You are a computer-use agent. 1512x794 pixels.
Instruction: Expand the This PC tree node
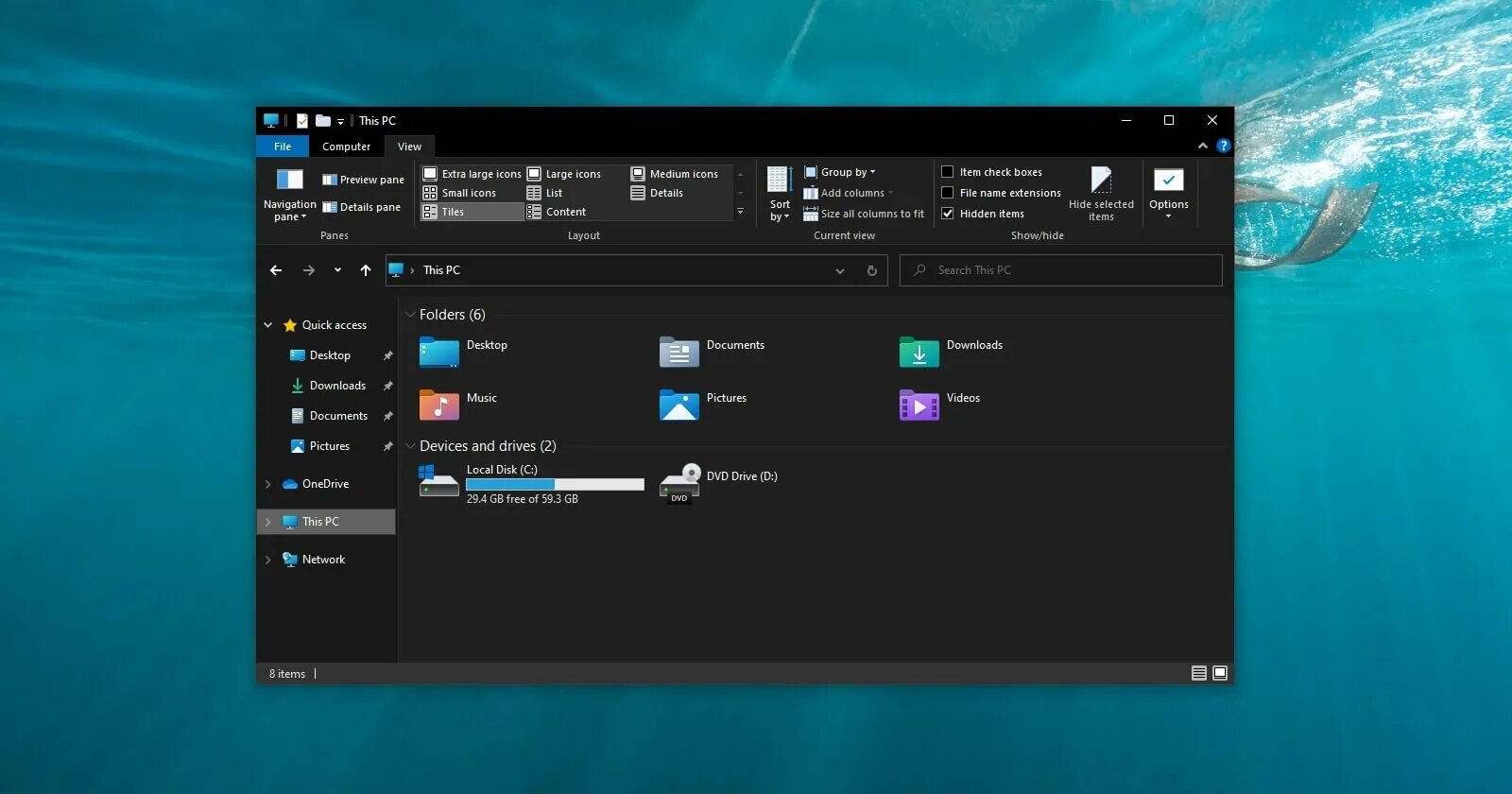pos(268,522)
